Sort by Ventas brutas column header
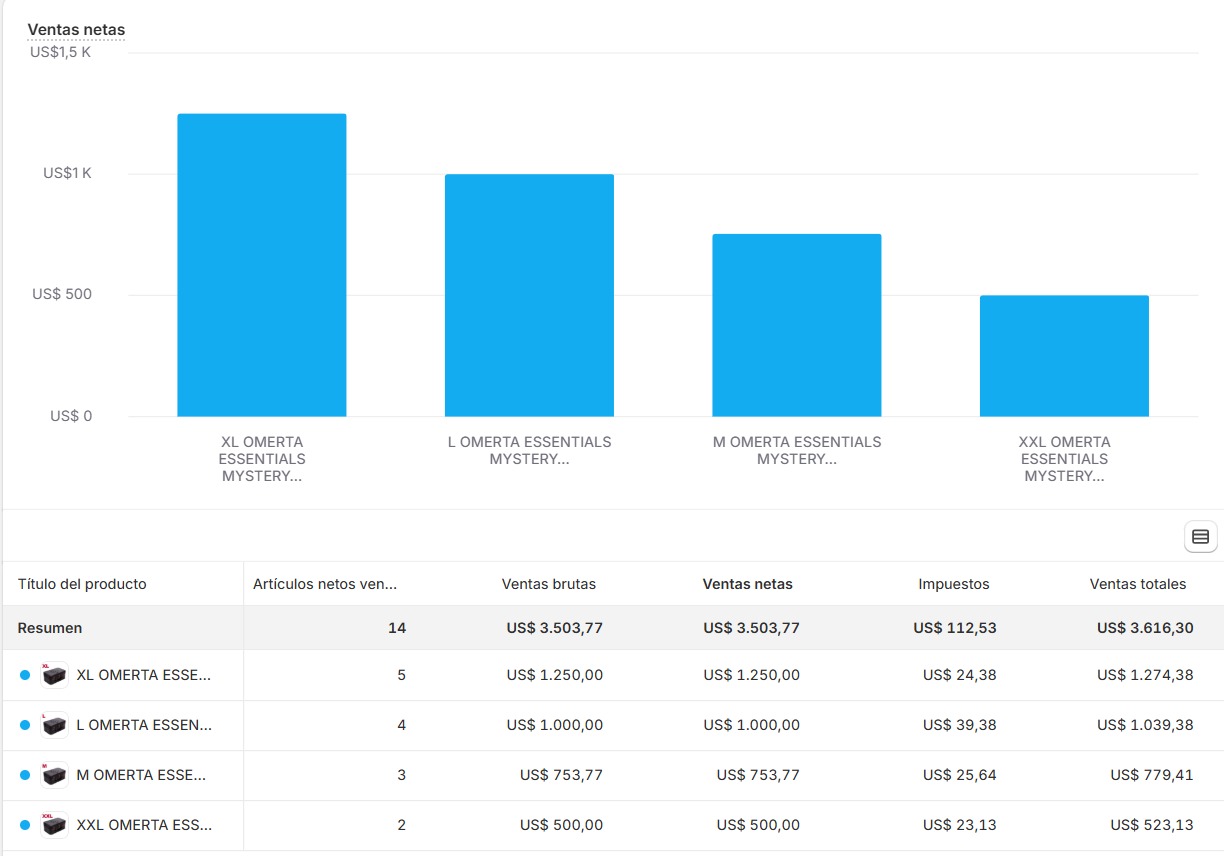Screen dimensions: 1224x856 549,584
